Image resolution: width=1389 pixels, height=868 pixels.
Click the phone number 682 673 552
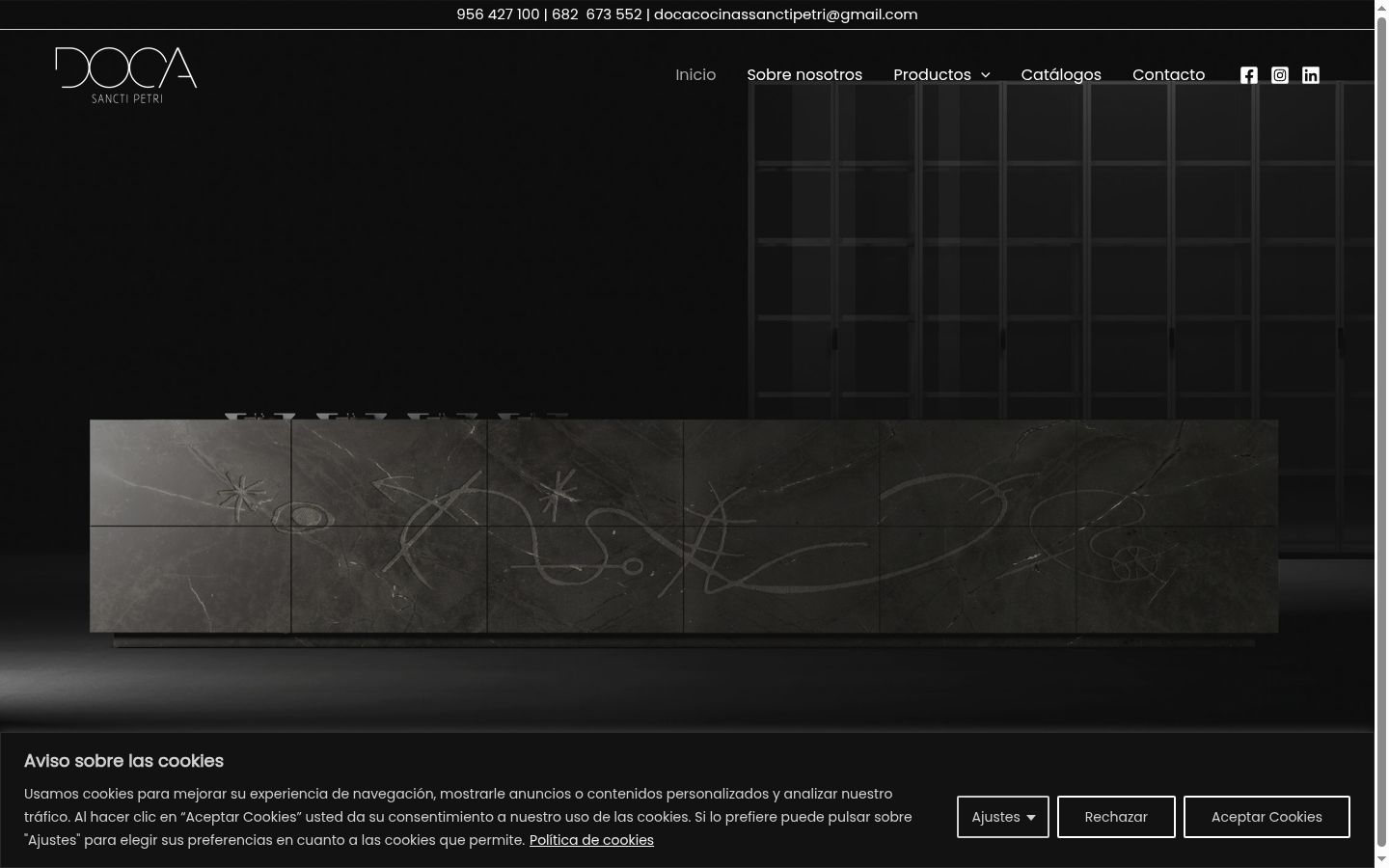(x=596, y=14)
